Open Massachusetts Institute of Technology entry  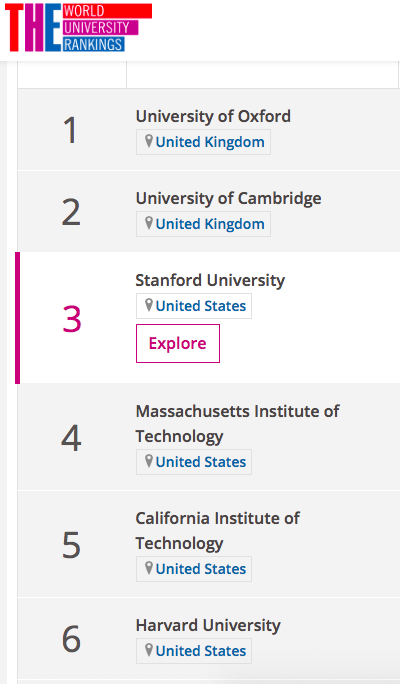point(237,424)
